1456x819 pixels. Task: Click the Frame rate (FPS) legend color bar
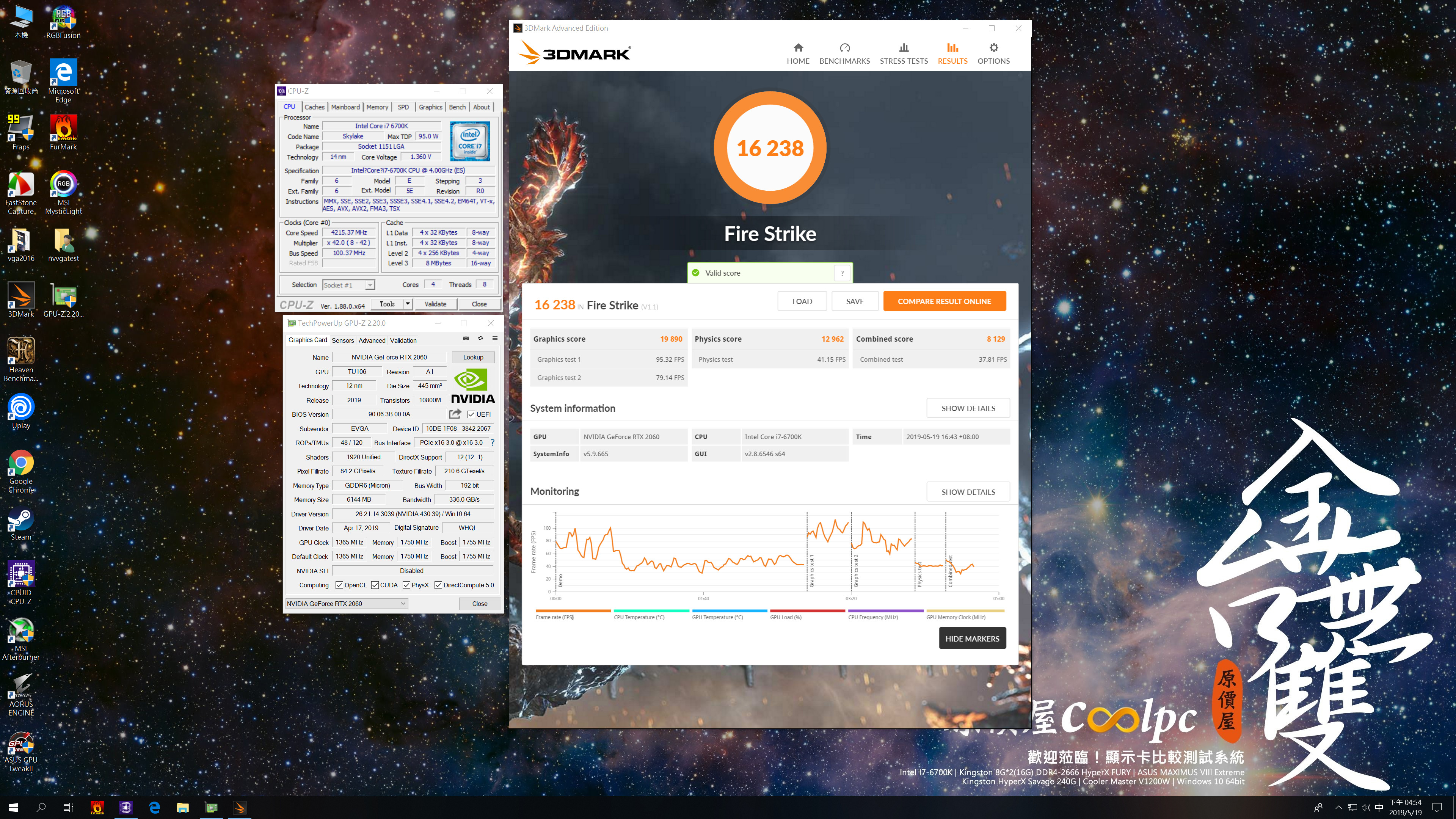pos(573,610)
